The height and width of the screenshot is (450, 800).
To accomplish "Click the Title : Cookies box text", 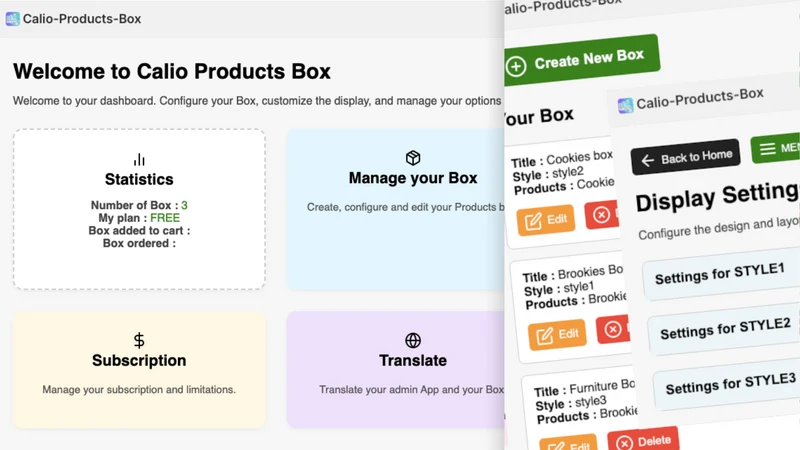I will (x=562, y=159).
